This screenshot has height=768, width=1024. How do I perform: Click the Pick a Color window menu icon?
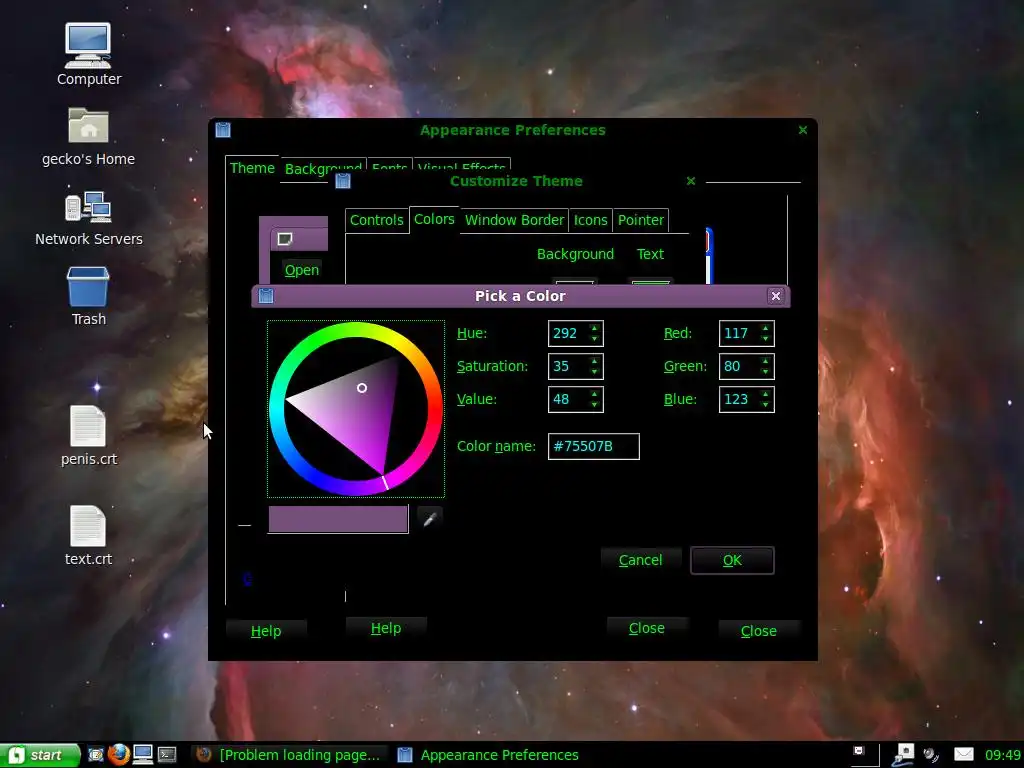[266, 296]
